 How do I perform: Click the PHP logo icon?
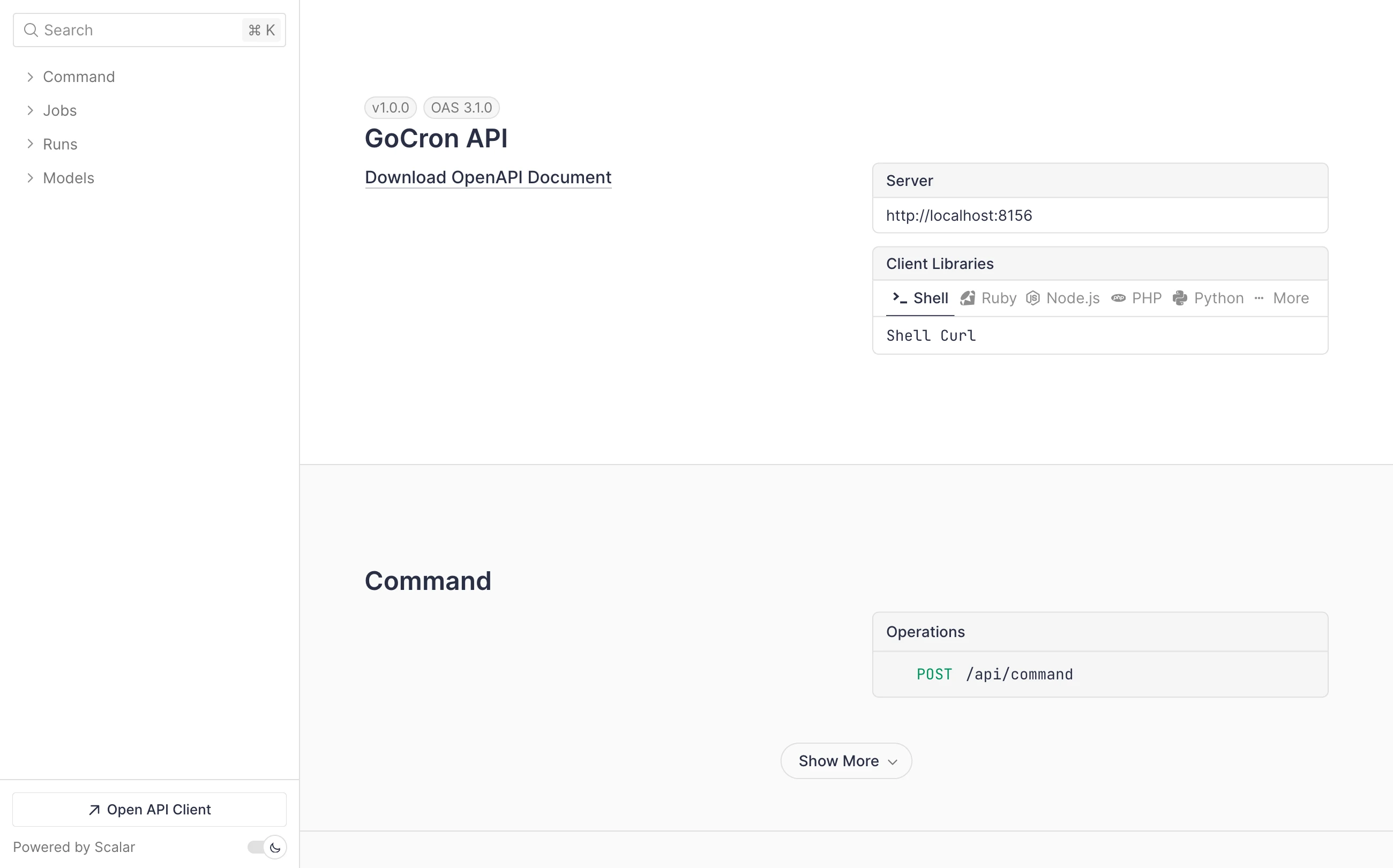point(1118,298)
